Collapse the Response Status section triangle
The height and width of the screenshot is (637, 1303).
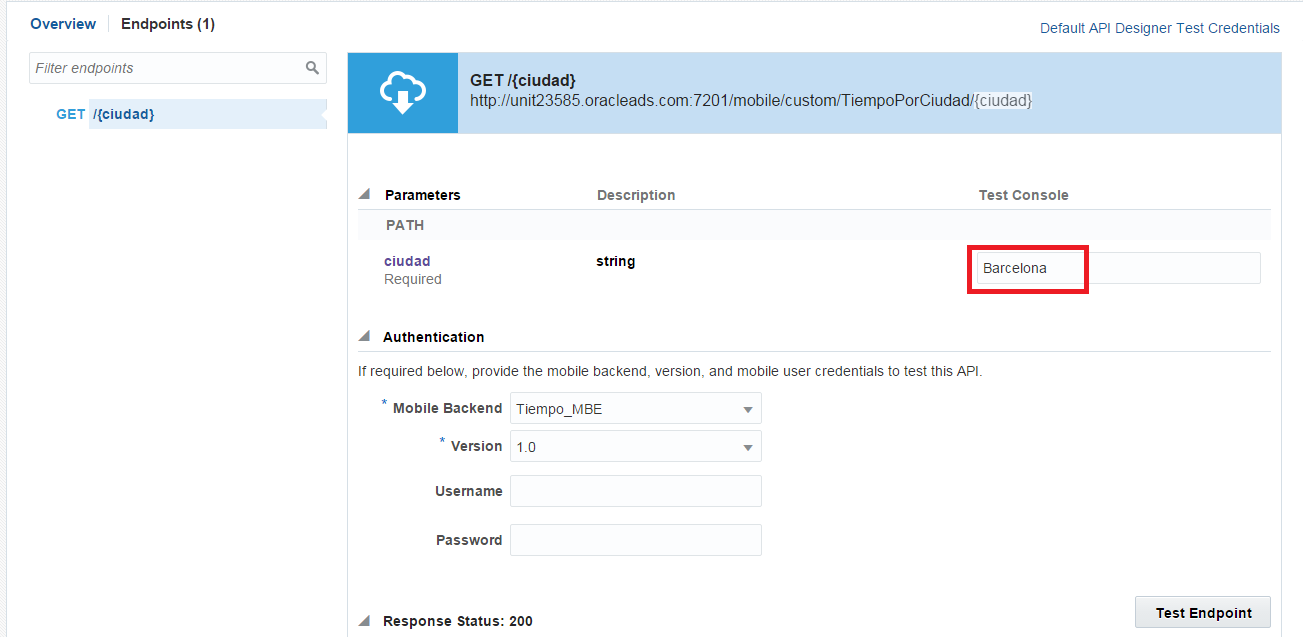click(x=364, y=620)
